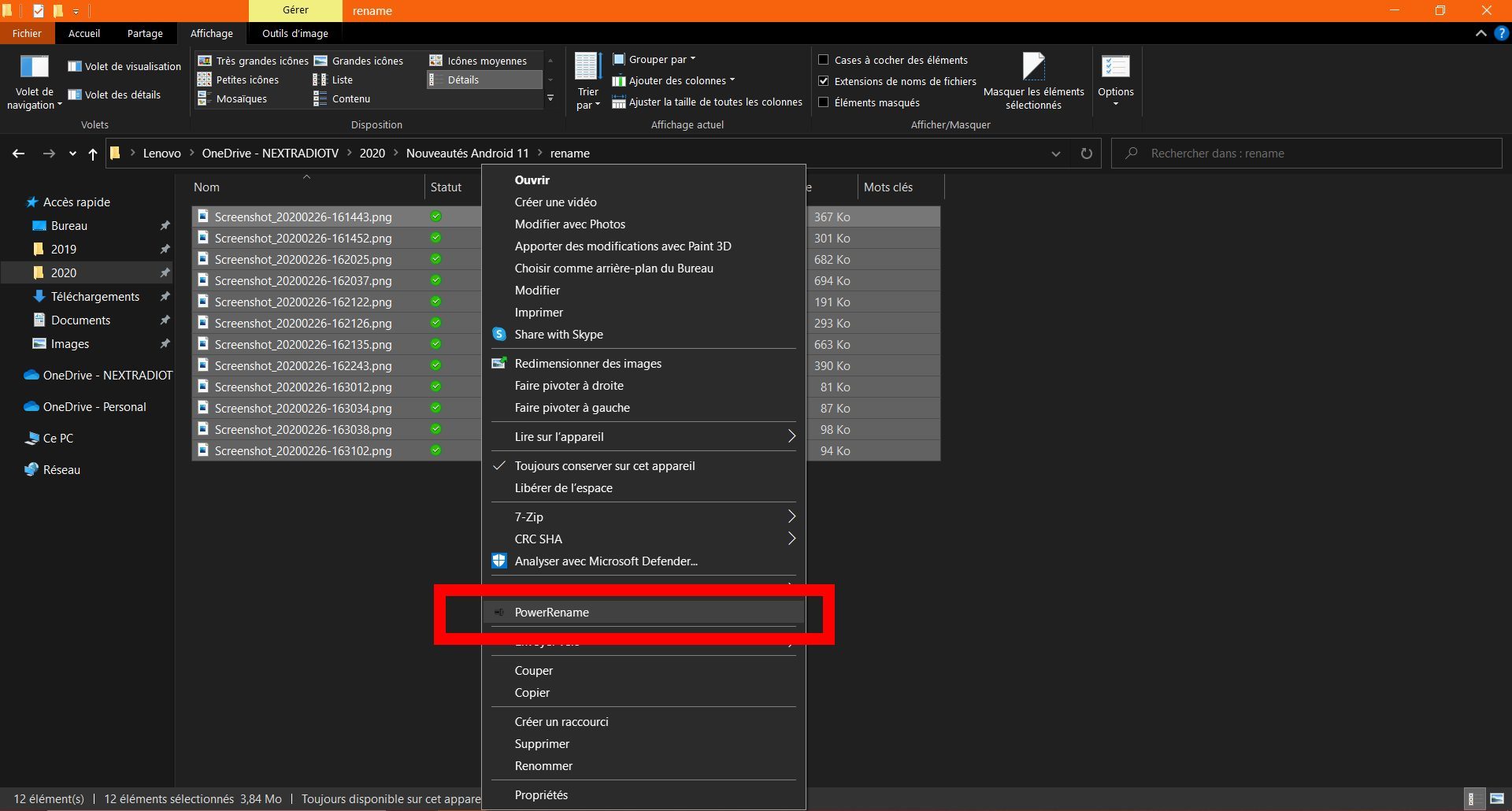Open OneDrive - Personal in sidebar
The height and width of the screenshot is (811, 1512).
(x=85, y=406)
